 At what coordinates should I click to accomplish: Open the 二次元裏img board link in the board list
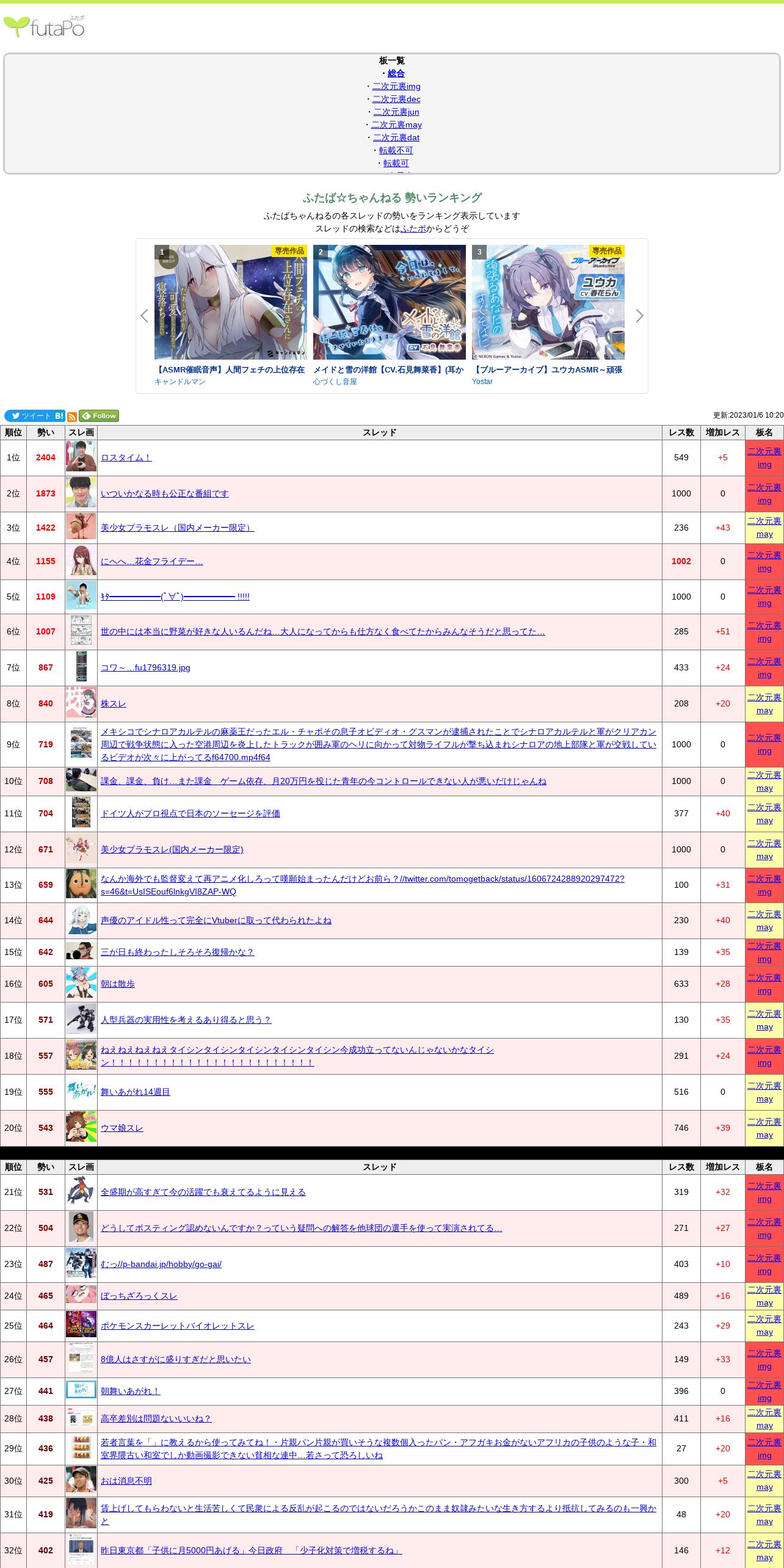[396, 86]
